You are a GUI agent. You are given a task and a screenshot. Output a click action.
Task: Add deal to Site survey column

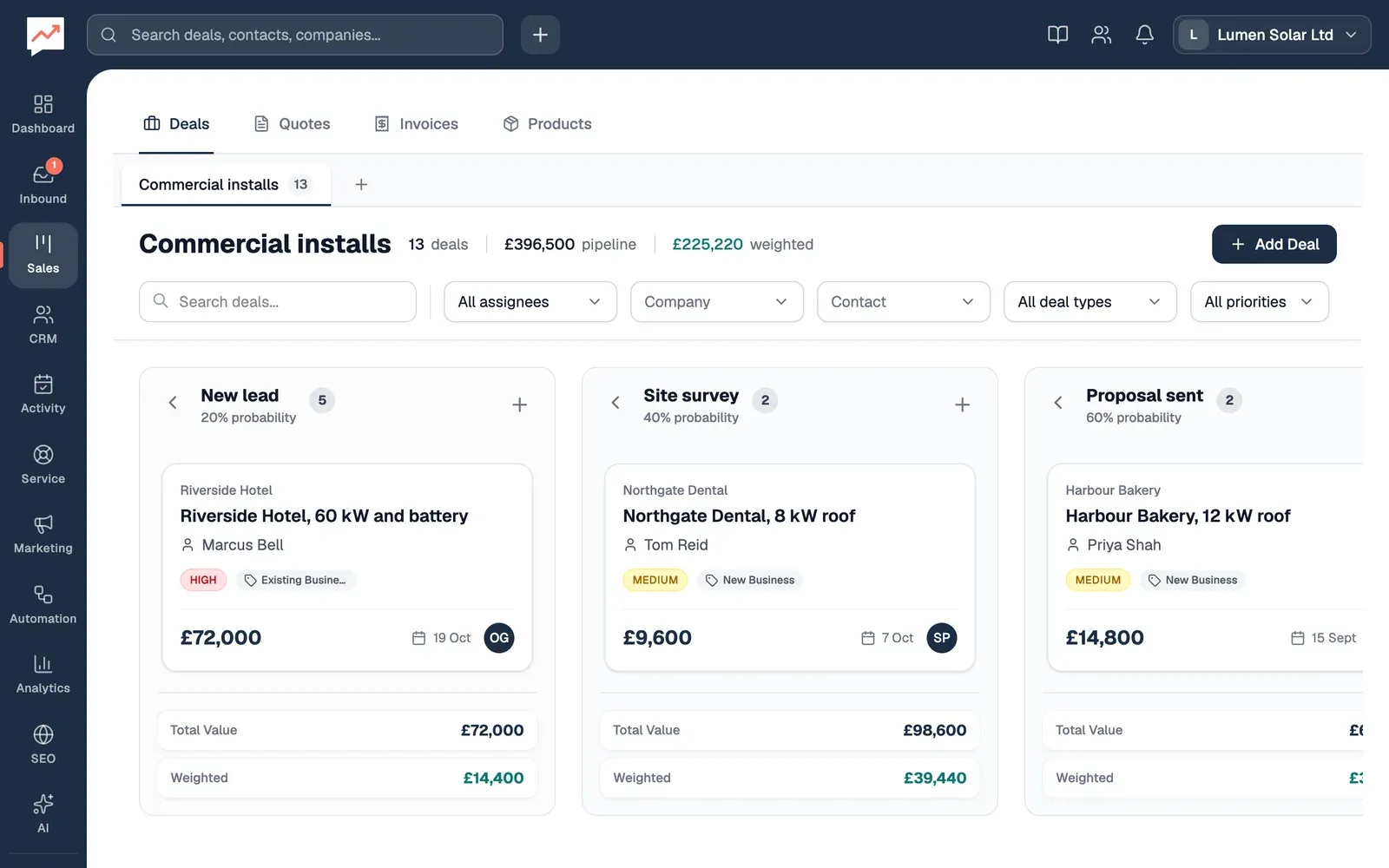[x=962, y=404]
